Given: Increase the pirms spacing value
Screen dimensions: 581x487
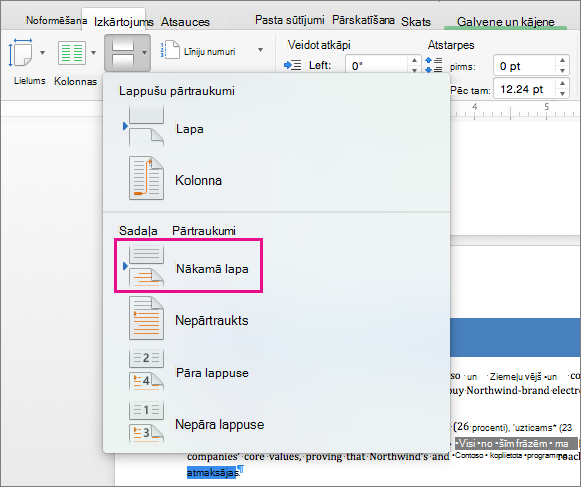Looking at the screenshot, I should [x=562, y=61].
